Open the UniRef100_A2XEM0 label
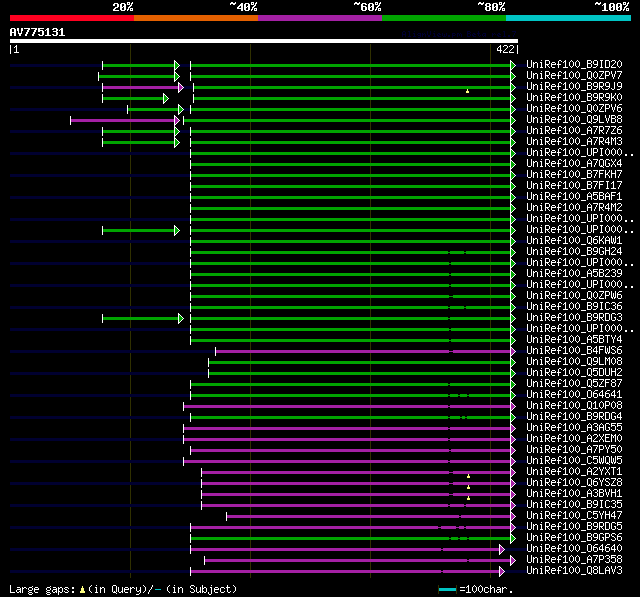Screen dimensions: 640x597 574,439
